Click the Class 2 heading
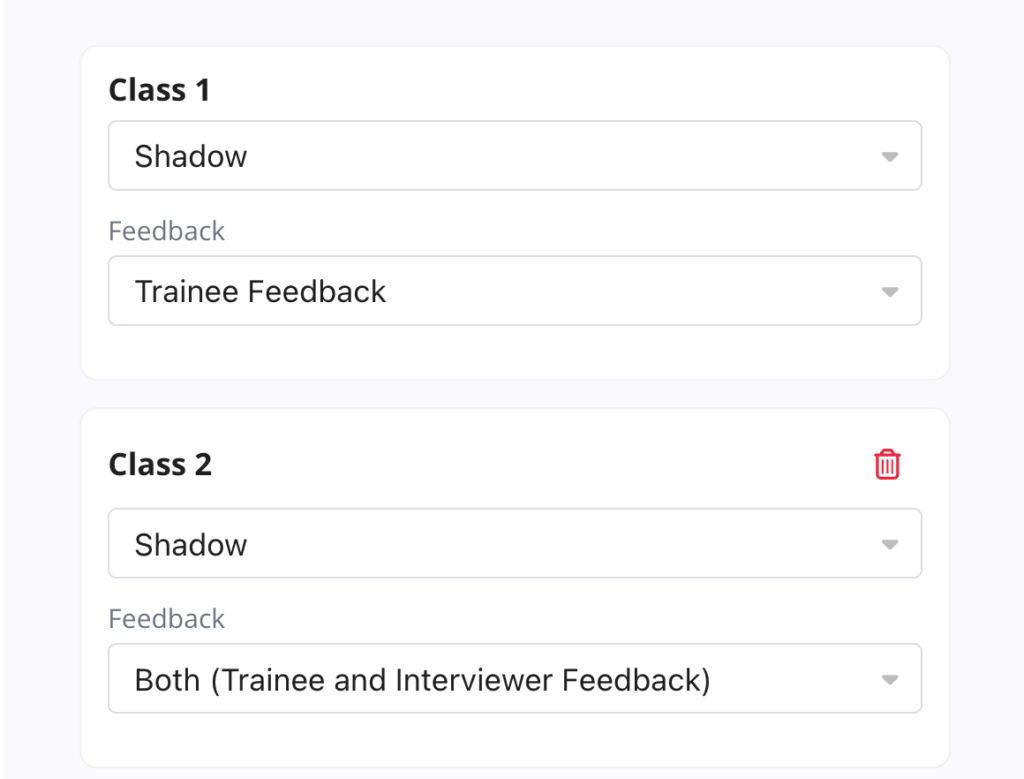 pyautogui.click(x=160, y=465)
